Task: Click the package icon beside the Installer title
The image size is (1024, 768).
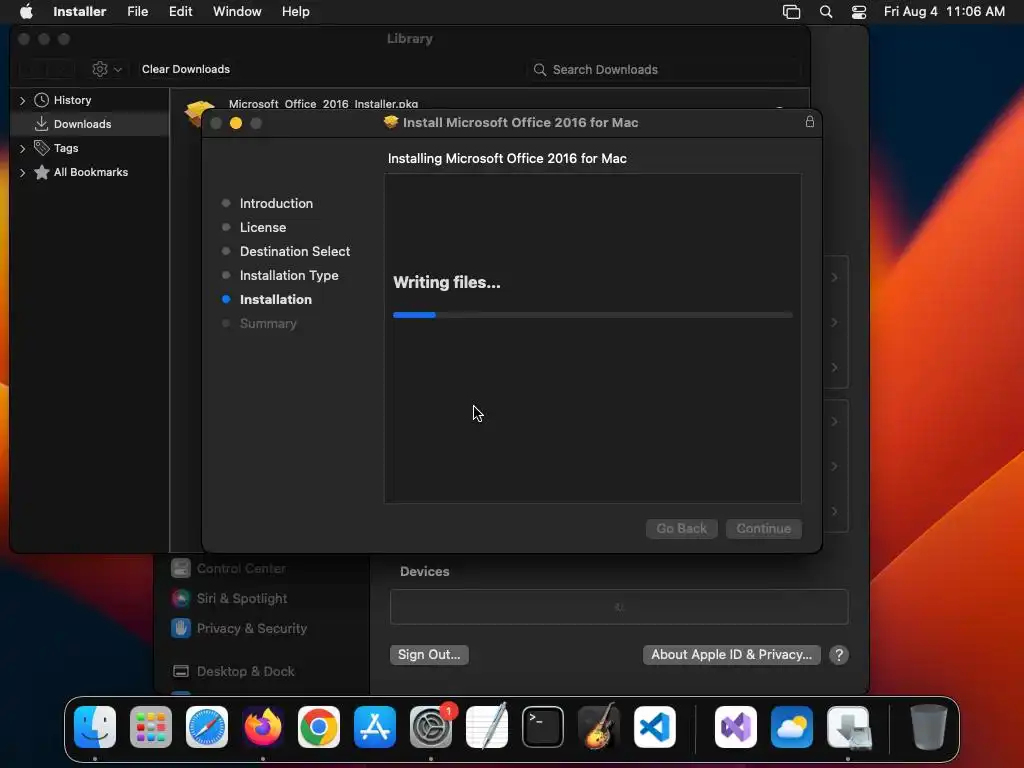Action: [x=391, y=122]
